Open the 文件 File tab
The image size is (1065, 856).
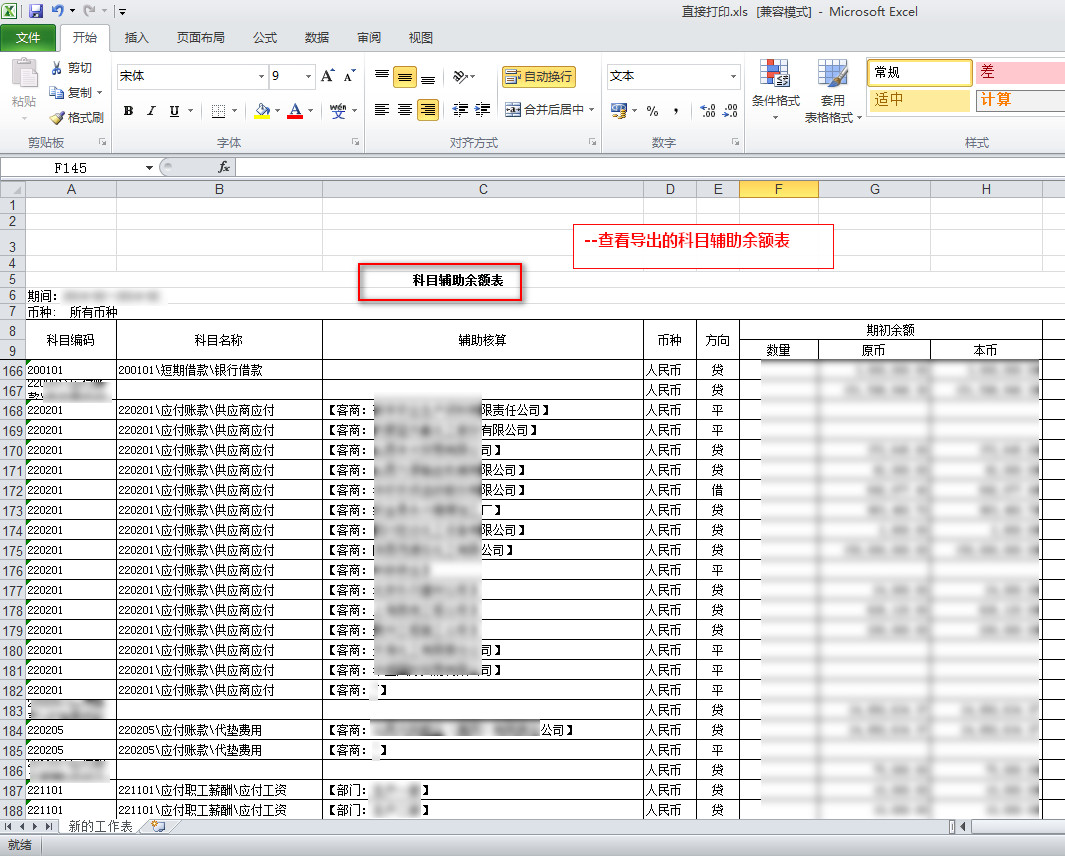click(x=28, y=38)
